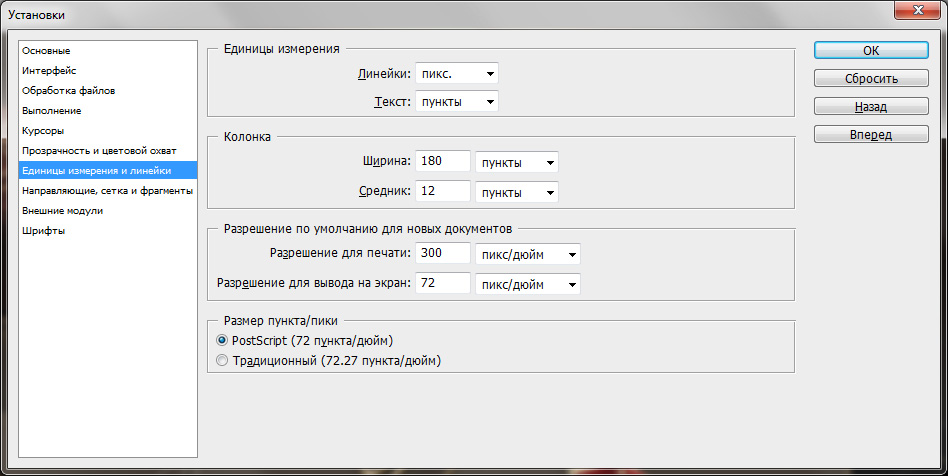
Task: Click the Вперед button
Action: (x=872, y=134)
